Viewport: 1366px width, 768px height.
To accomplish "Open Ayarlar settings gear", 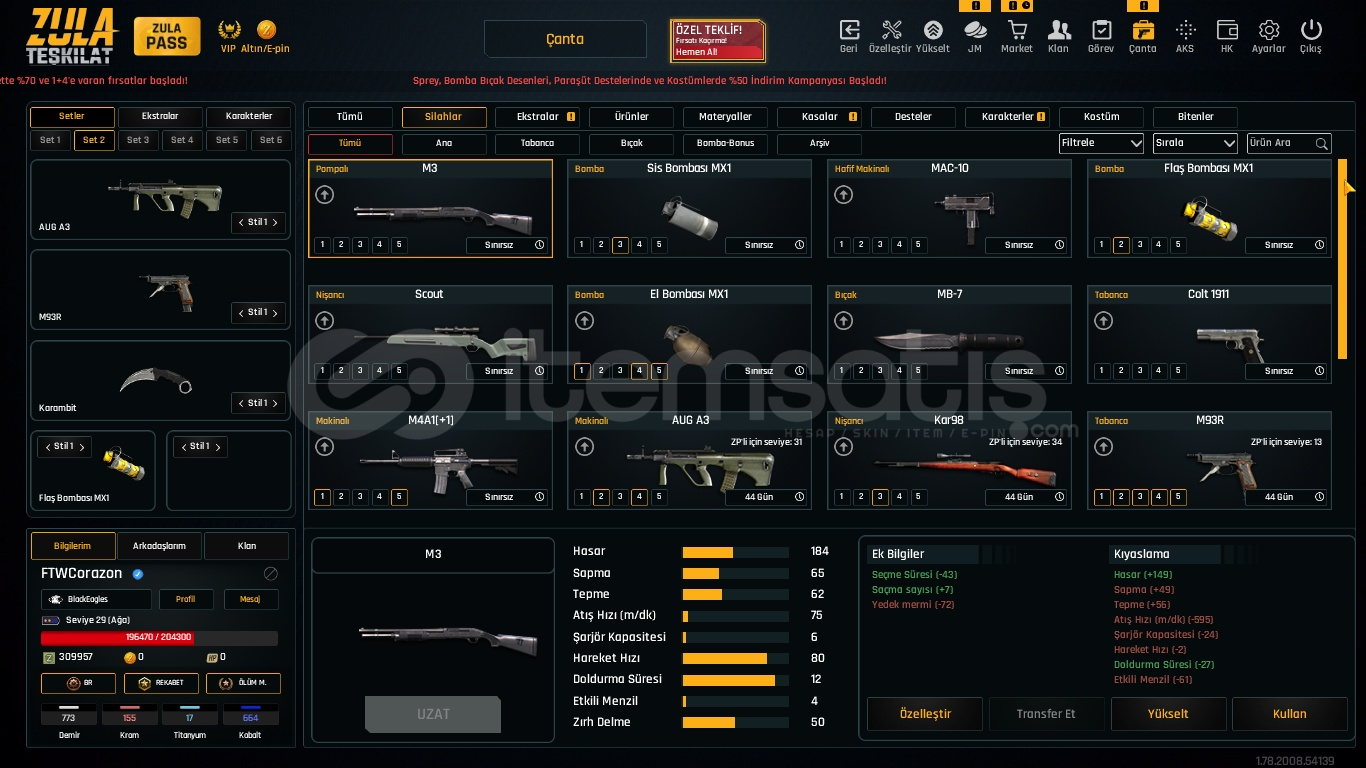I will [1269, 30].
